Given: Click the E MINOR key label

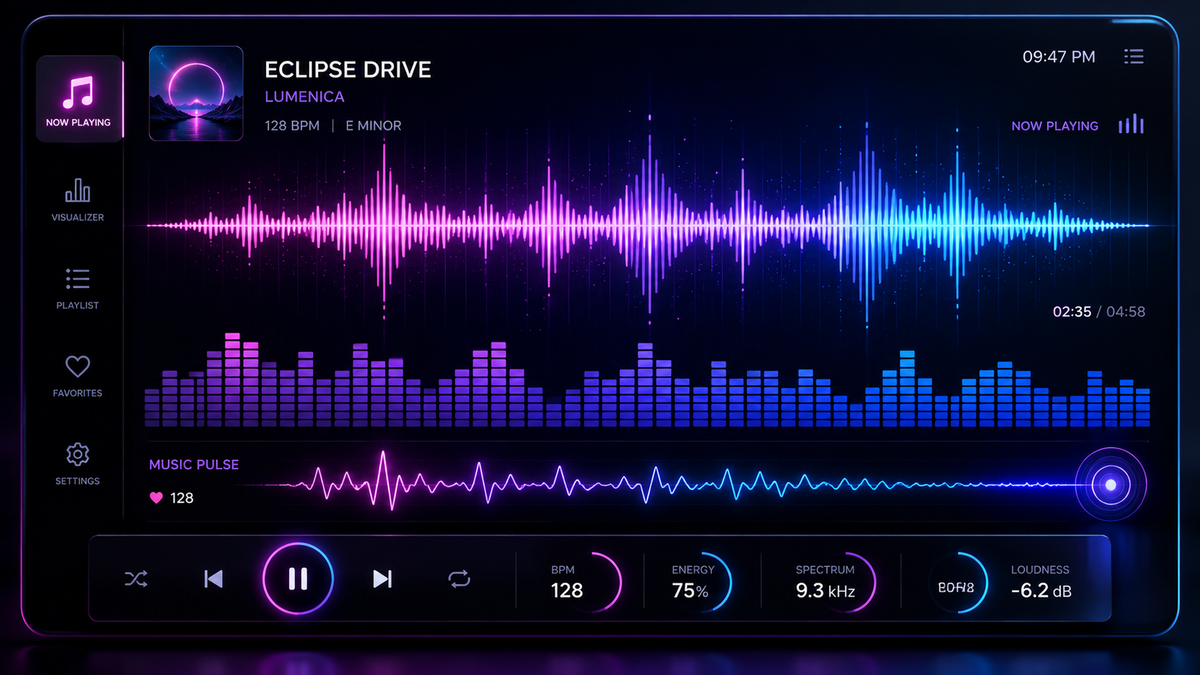Looking at the screenshot, I should [x=373, y=126].
